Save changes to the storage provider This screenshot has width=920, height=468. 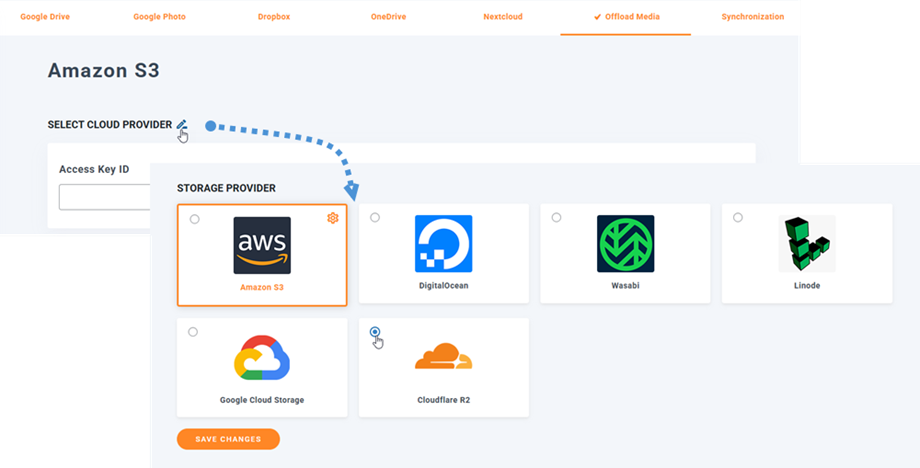pyautogui.click(x=228, y=439)
